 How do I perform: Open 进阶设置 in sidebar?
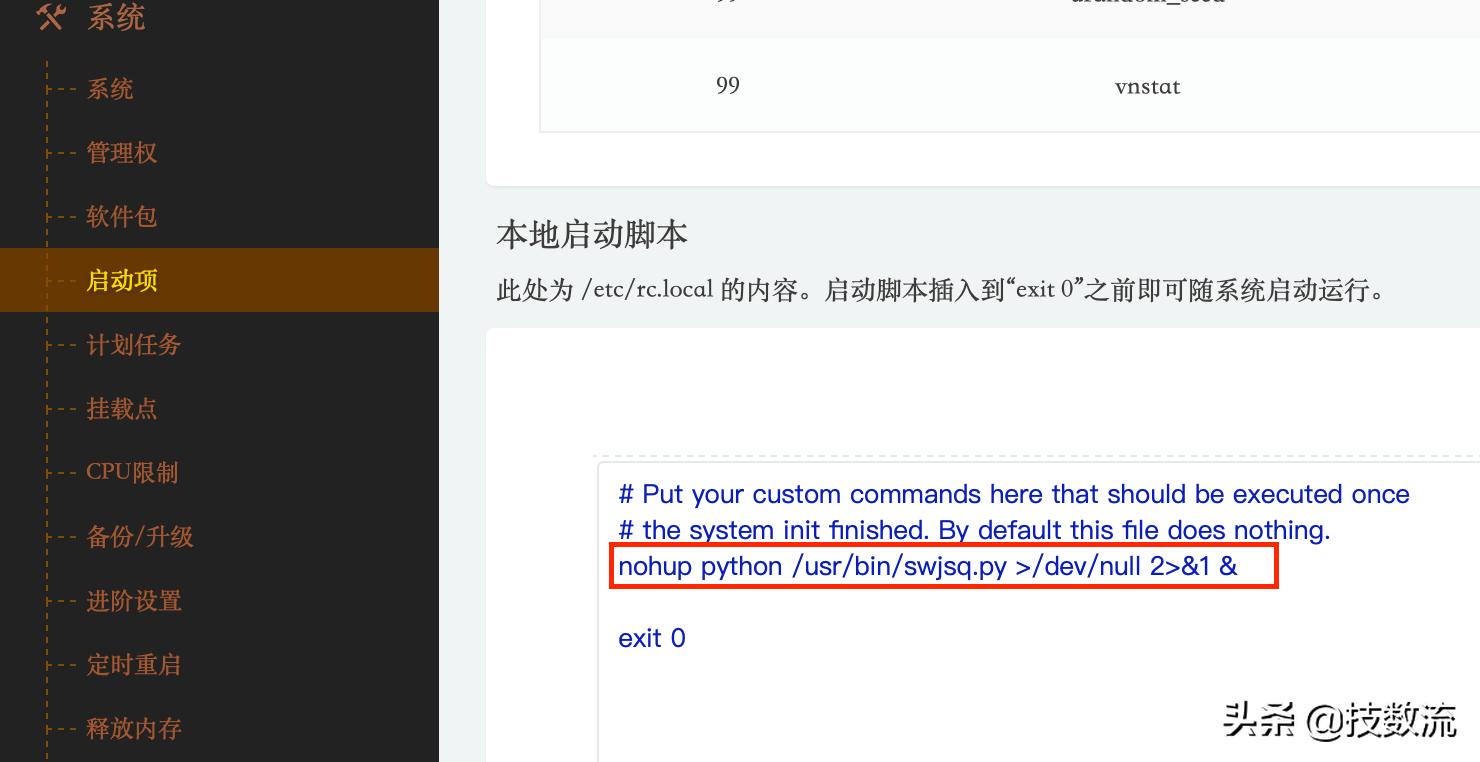pos(134,601)
